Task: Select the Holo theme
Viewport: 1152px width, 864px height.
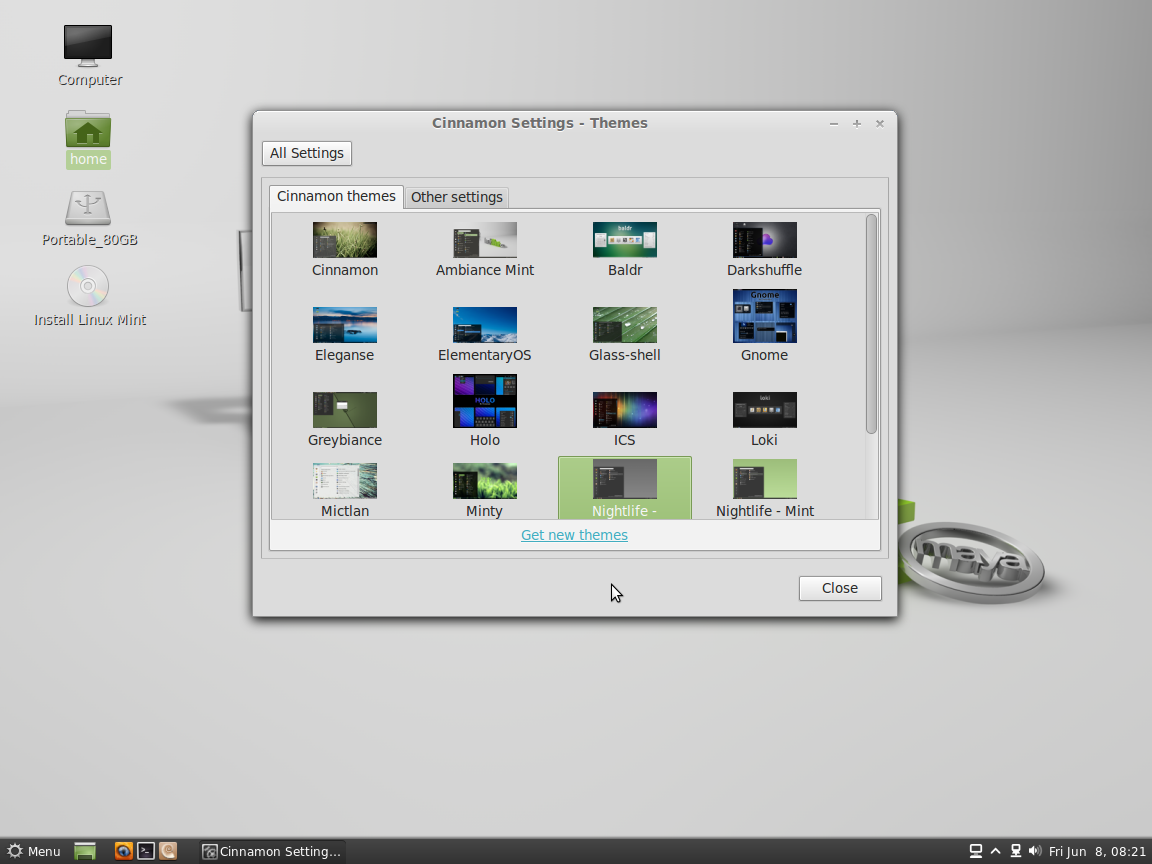Action: point(485,411)
